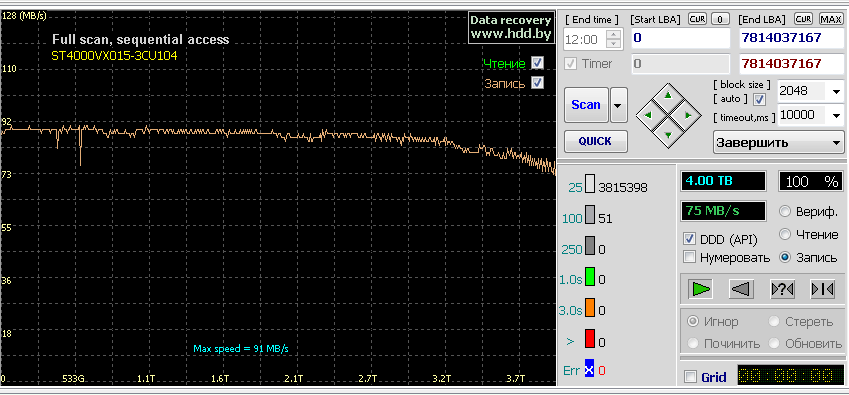Click the QUICK scan button
The image size is (849, 395).
(596, 141)
